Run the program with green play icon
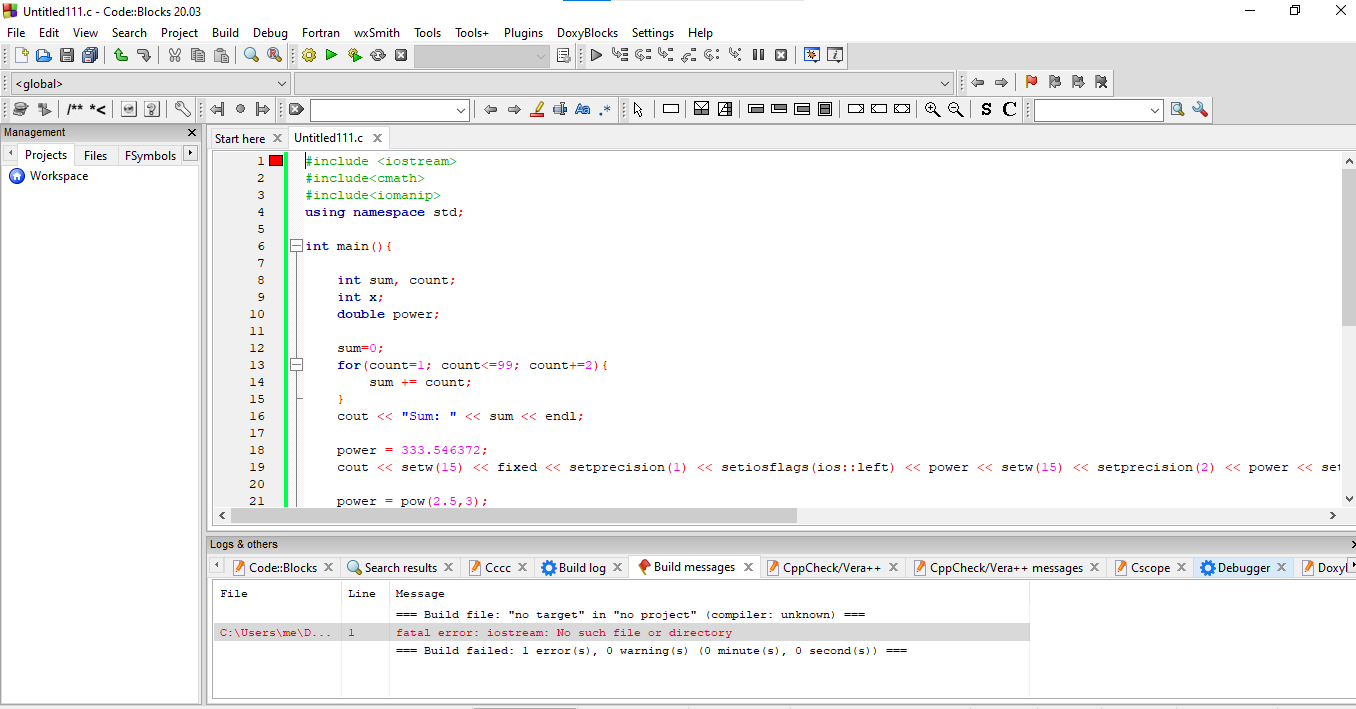 331,56
